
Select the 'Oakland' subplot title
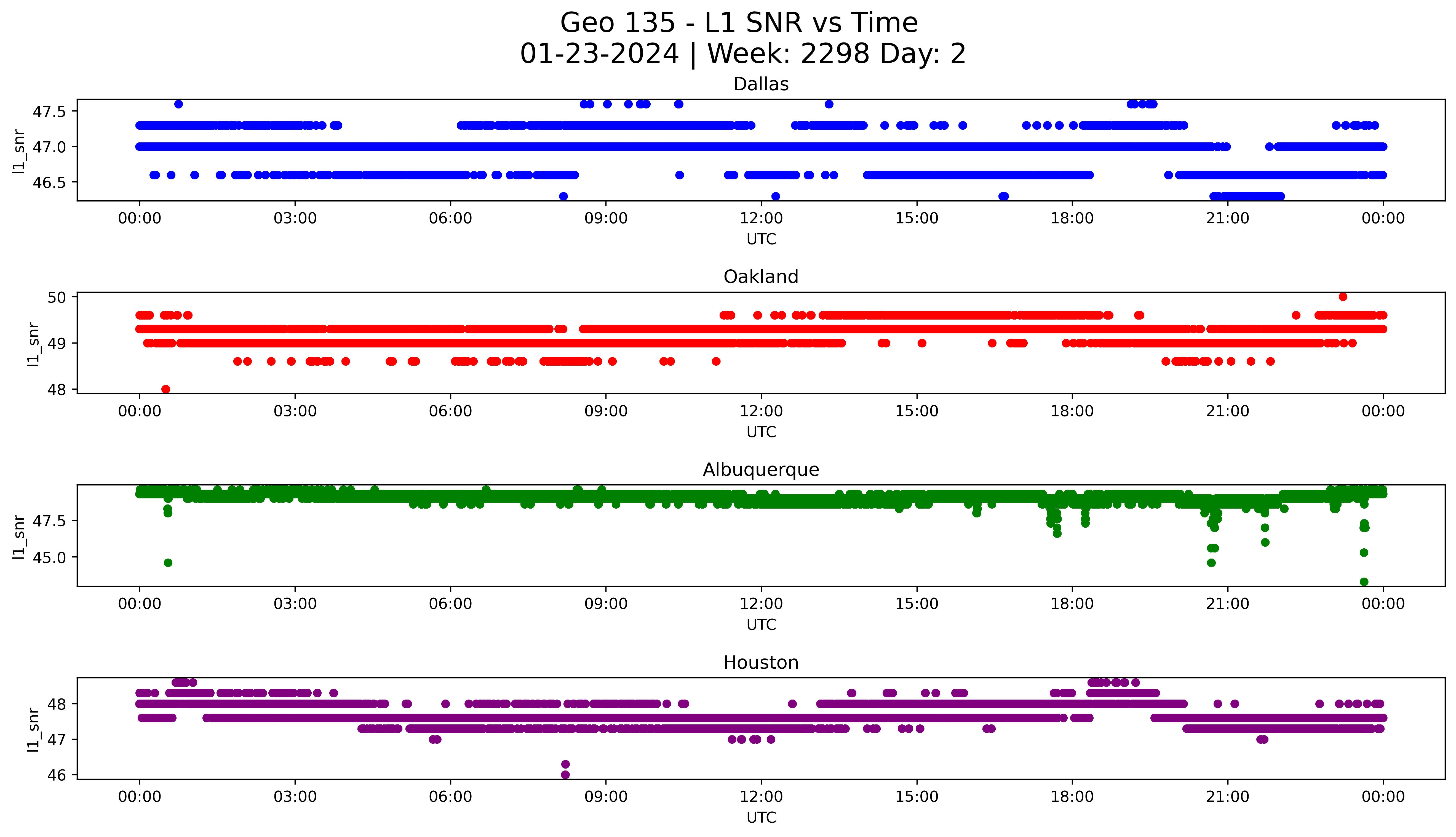[x=761, y=277]
